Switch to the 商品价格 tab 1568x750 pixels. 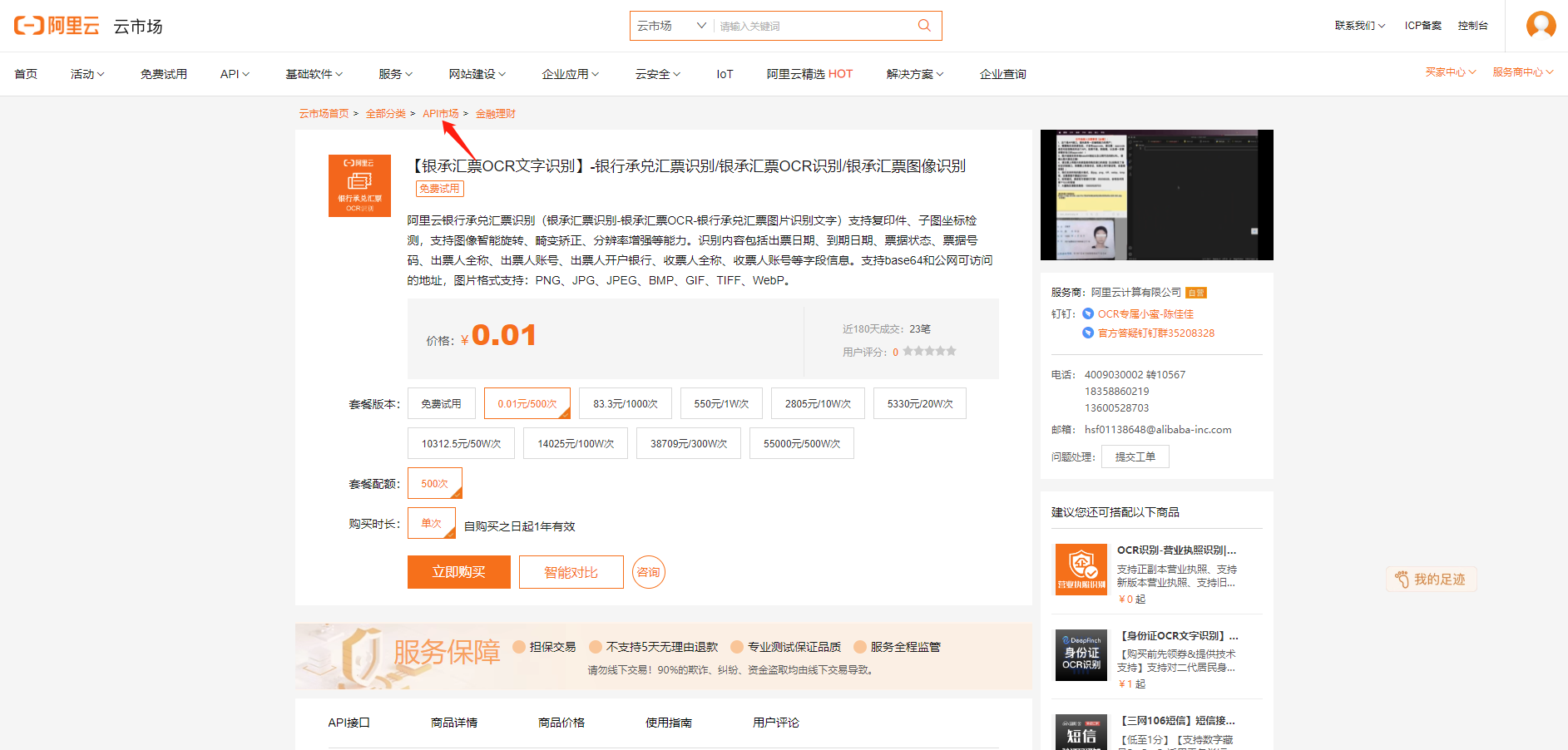click(561, 723)
